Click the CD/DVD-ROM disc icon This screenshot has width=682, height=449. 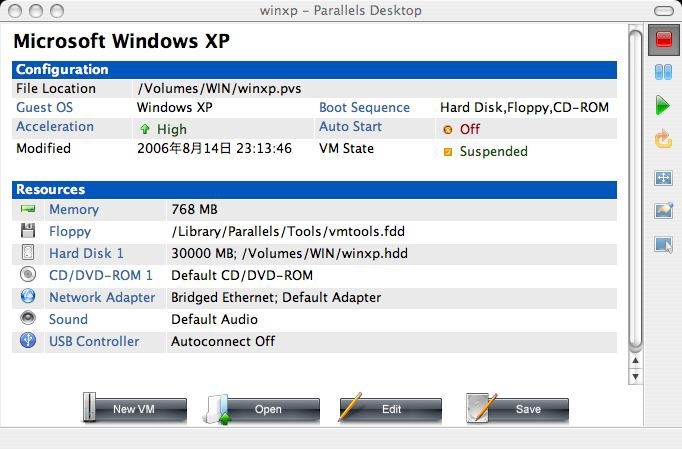tap(28, 275)
